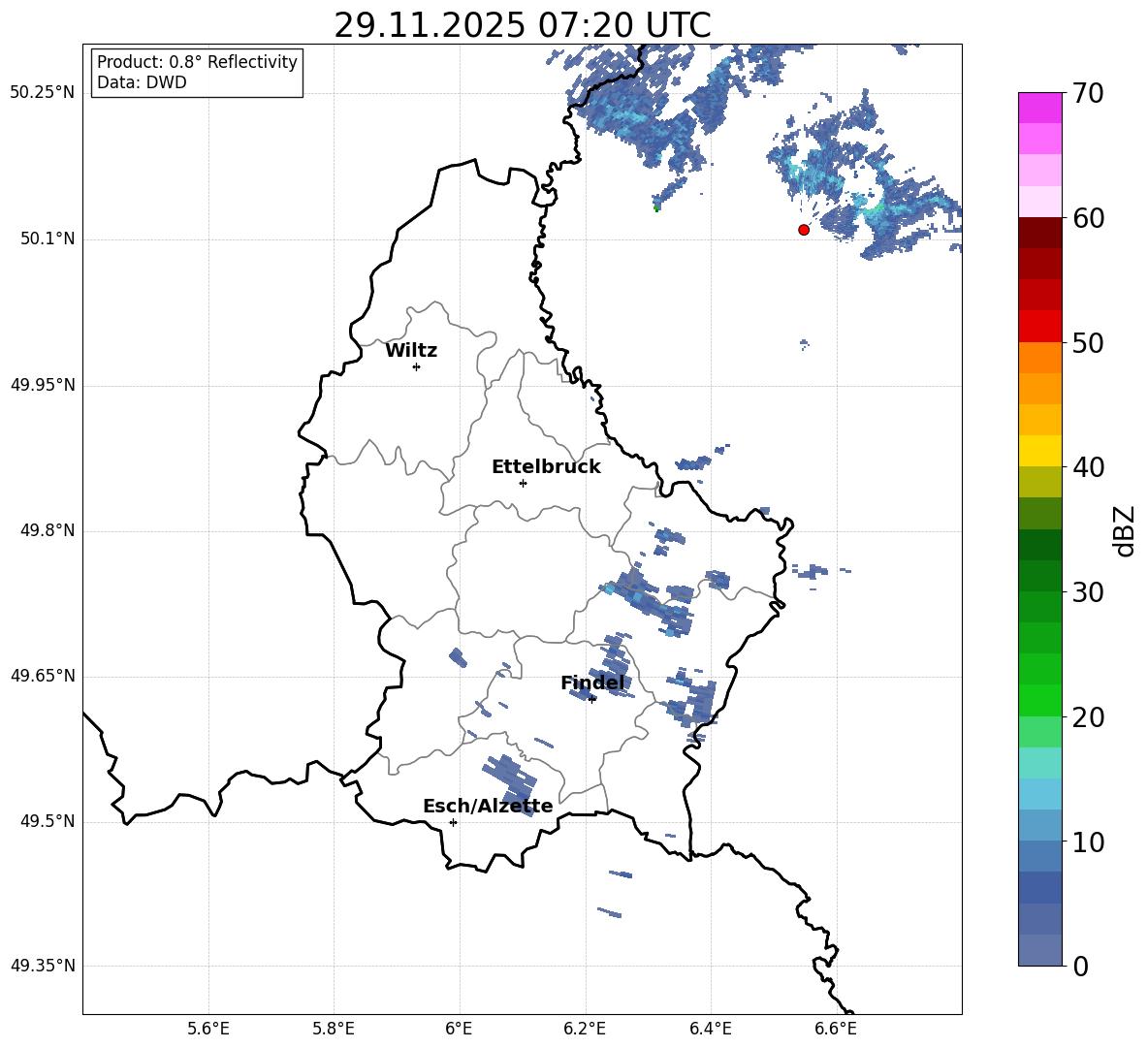Pick the magenta swatch at colorbar top
Screen dimensions: 1148x1048
(1040, 108)
